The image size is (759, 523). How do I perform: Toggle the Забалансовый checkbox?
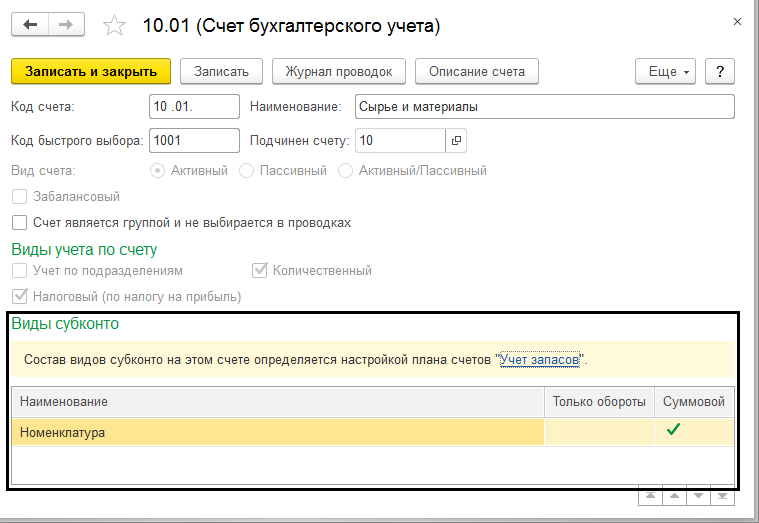coord(19,197)
